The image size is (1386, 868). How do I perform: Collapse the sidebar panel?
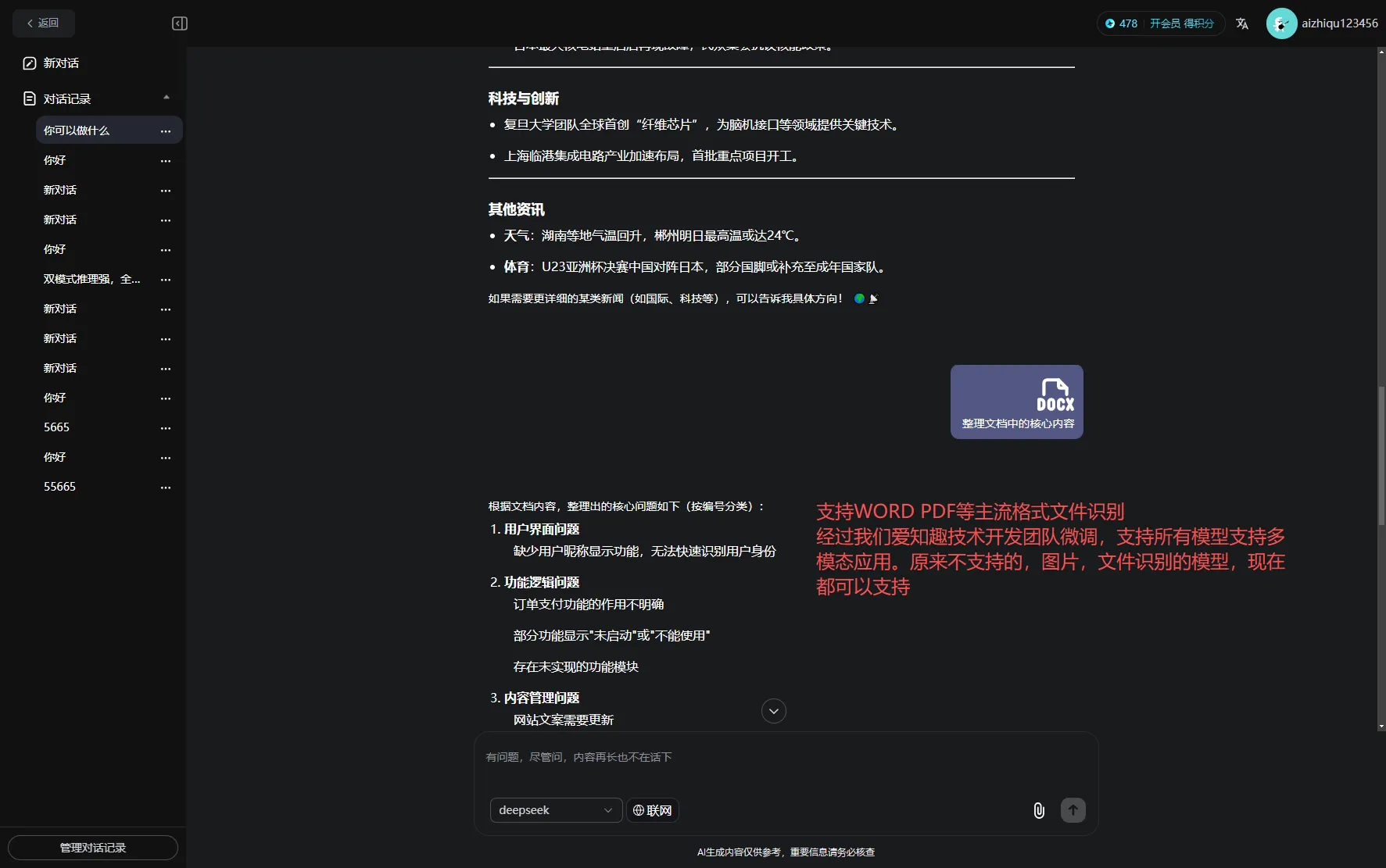tap(179, 23)
